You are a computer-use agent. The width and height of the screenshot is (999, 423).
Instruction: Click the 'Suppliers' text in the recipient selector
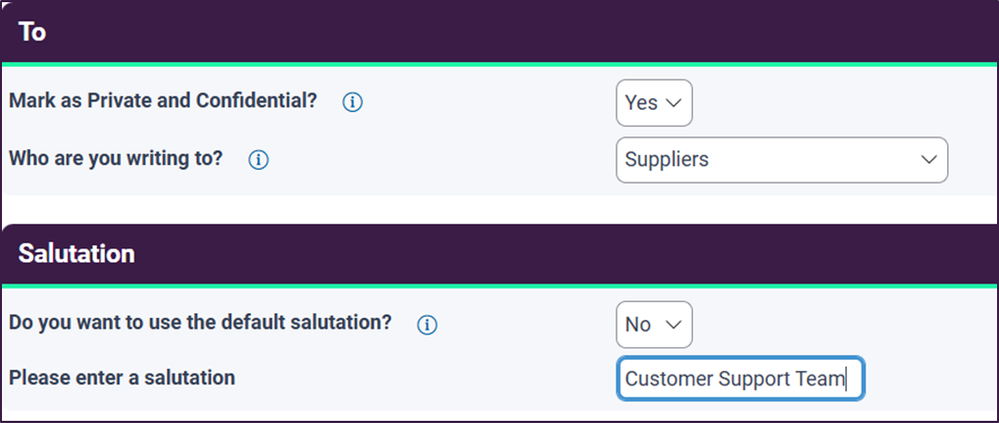[x=666, y=159]
